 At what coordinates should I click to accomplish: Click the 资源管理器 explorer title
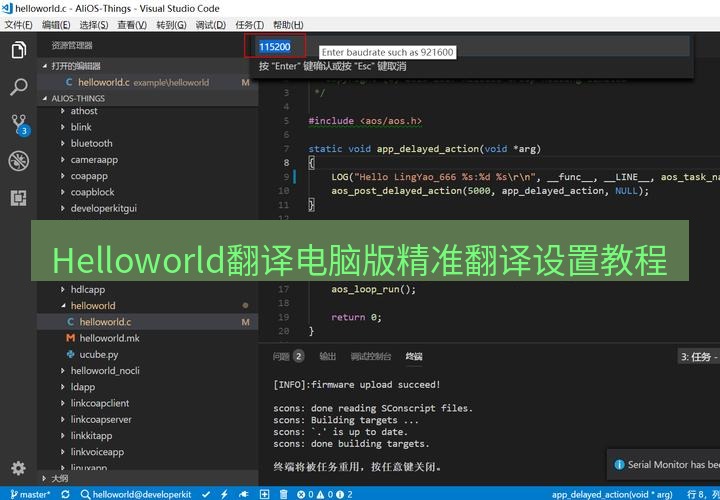click(x=72, y=45)
